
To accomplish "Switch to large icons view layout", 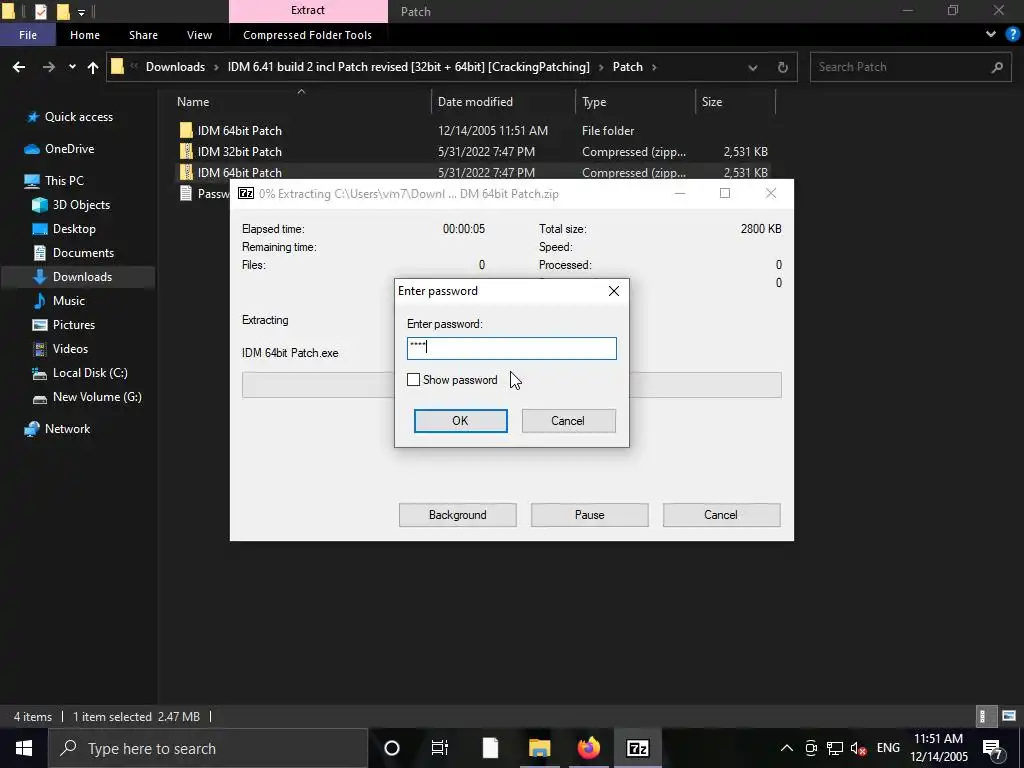I will pyautogui.click(x=1009, y=716).
